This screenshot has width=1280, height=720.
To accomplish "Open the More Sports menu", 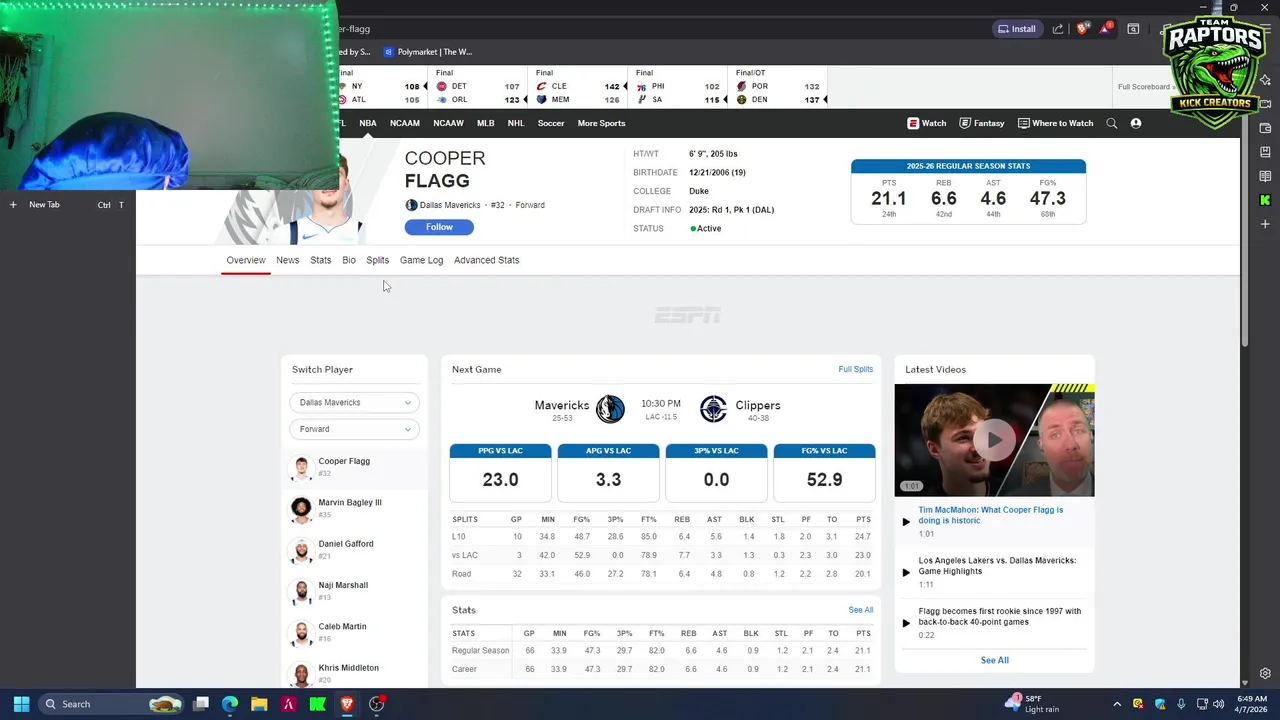I will pos(601,123).
